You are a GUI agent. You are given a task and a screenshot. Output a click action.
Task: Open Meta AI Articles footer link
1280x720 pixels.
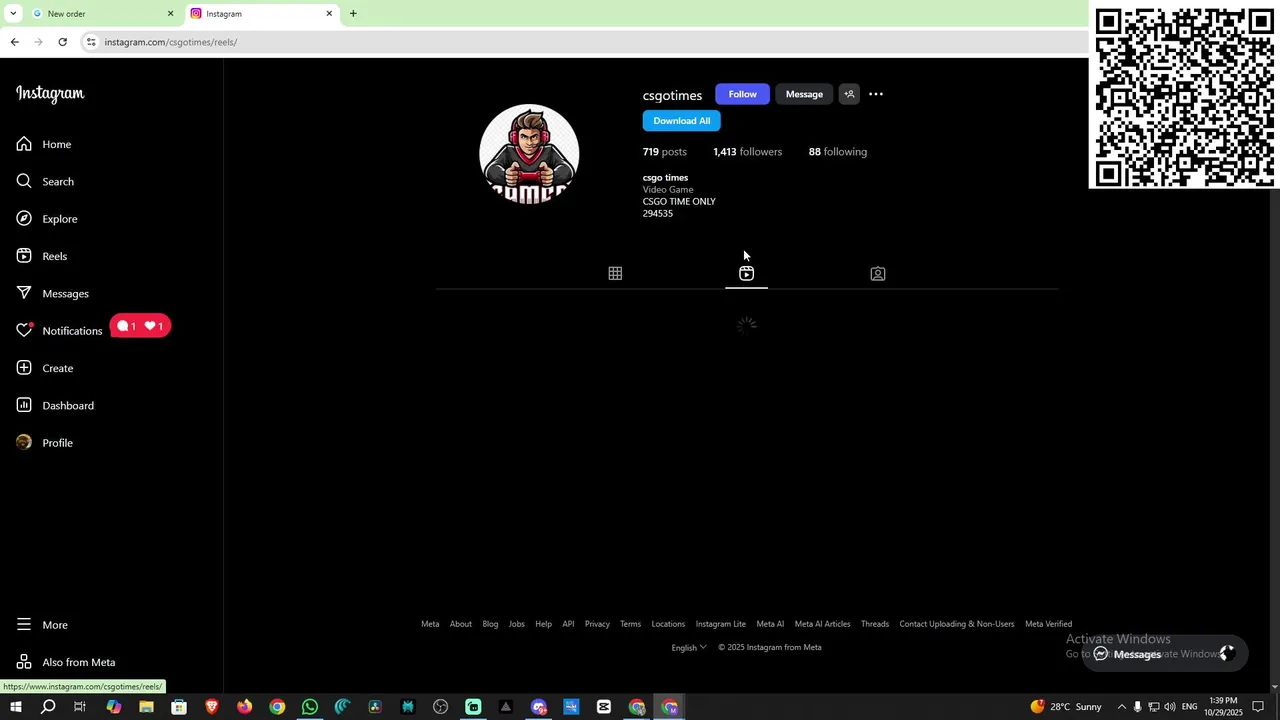click(x=822, y=624)
